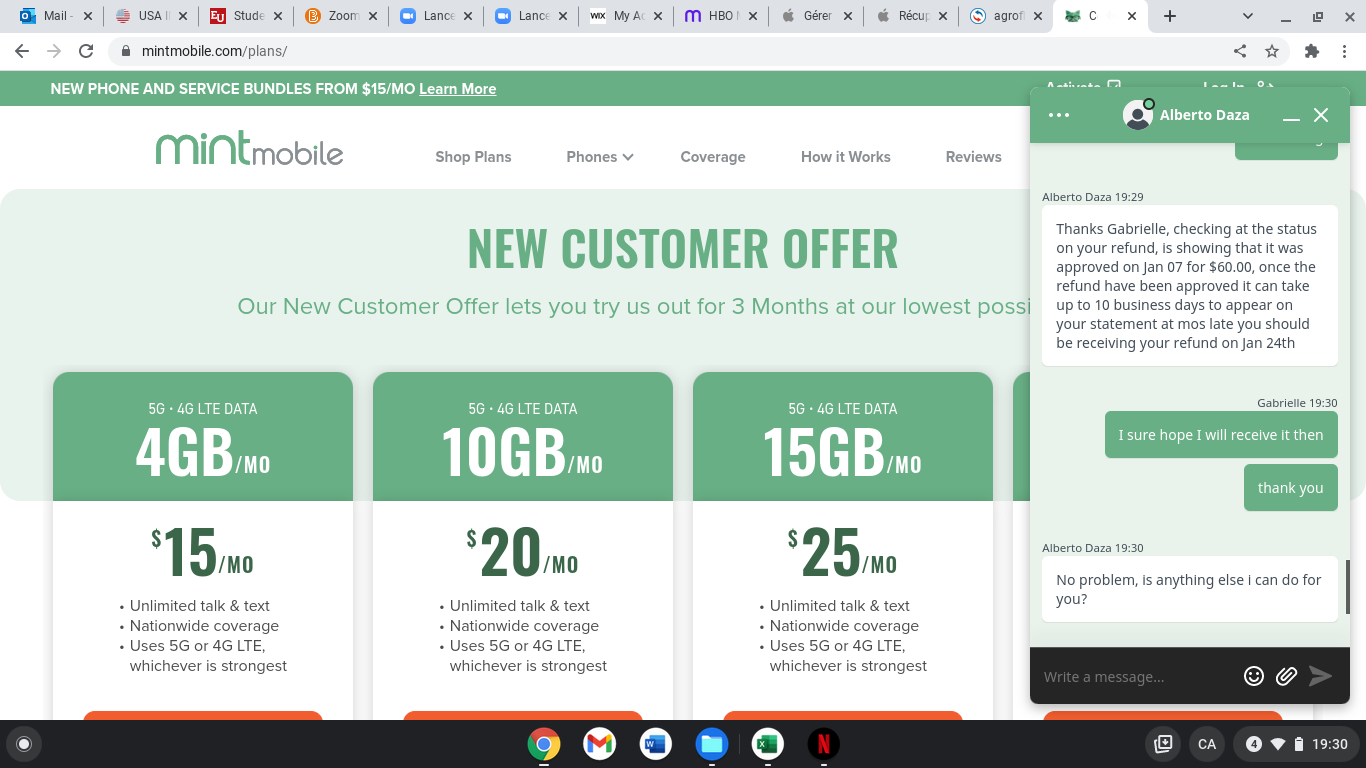Click the share page icon in address bar
Image resolution: width=1366 pixels, height=768 pixels.
(1240, 51)
